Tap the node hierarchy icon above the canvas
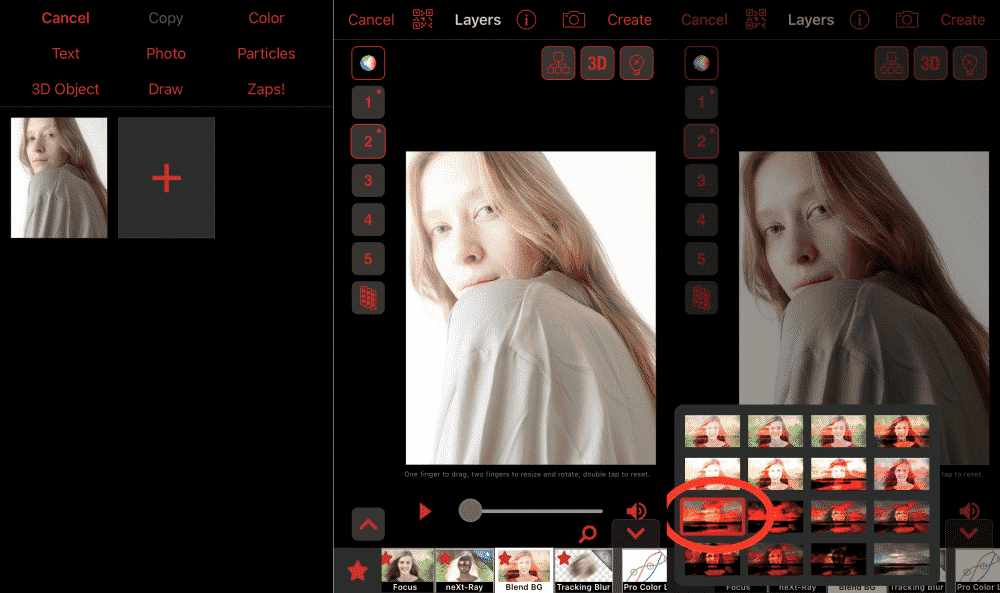Image resolution: width=1000 pixels, height=593 pixels. (558, 62)
